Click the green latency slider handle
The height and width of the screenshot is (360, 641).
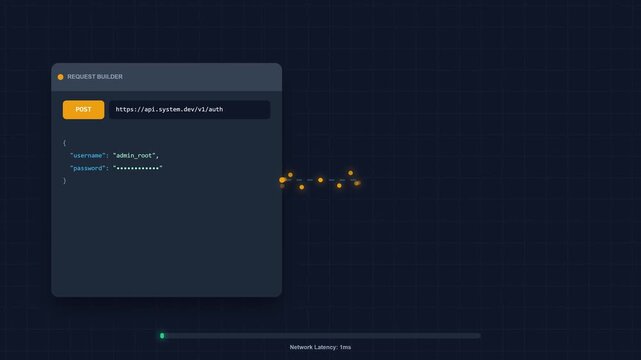(162, 336)
